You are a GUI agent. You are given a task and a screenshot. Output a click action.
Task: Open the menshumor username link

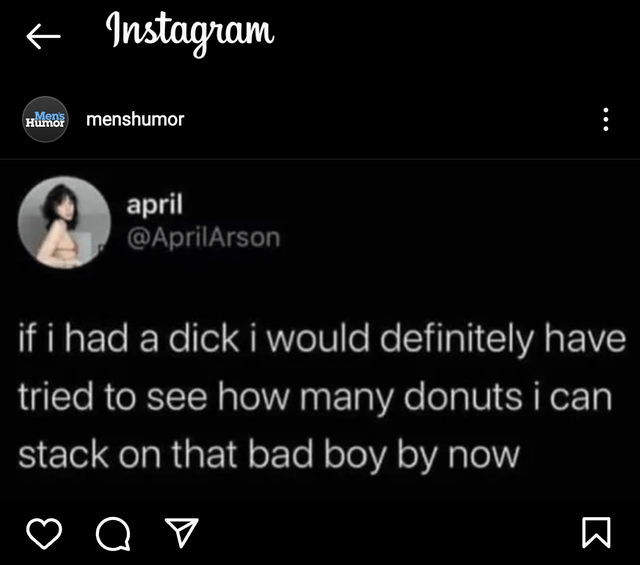tap(135, 120)
